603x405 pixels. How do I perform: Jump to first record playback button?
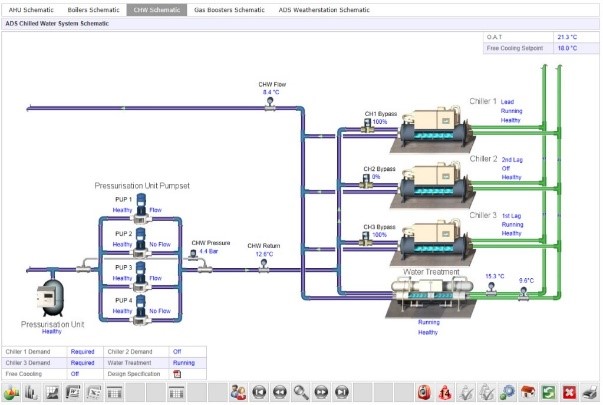259,392
